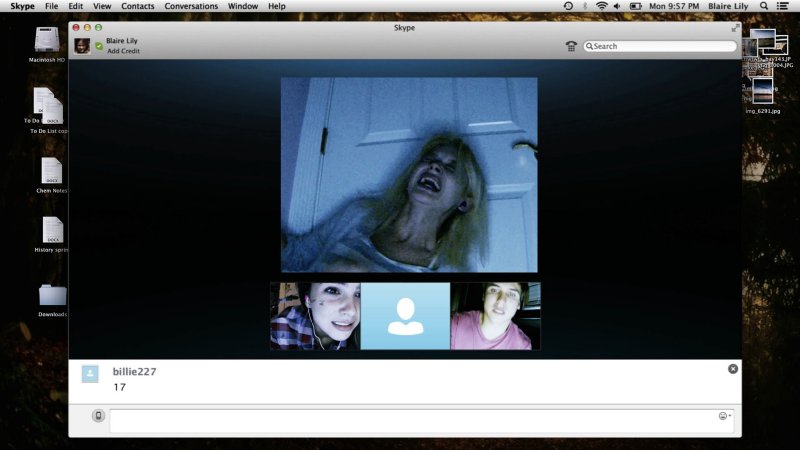Click billie227's avatar icon in message bar
Image resolution: width=800 pixels, height=450 pixels.
click(x=90, y=373)
